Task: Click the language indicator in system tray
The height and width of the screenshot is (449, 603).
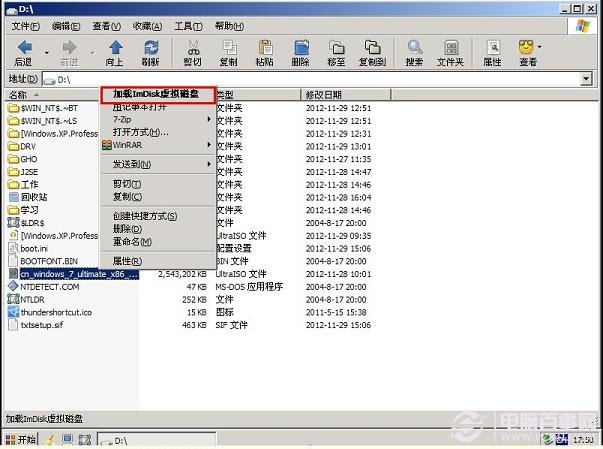Action: [562, 439]
